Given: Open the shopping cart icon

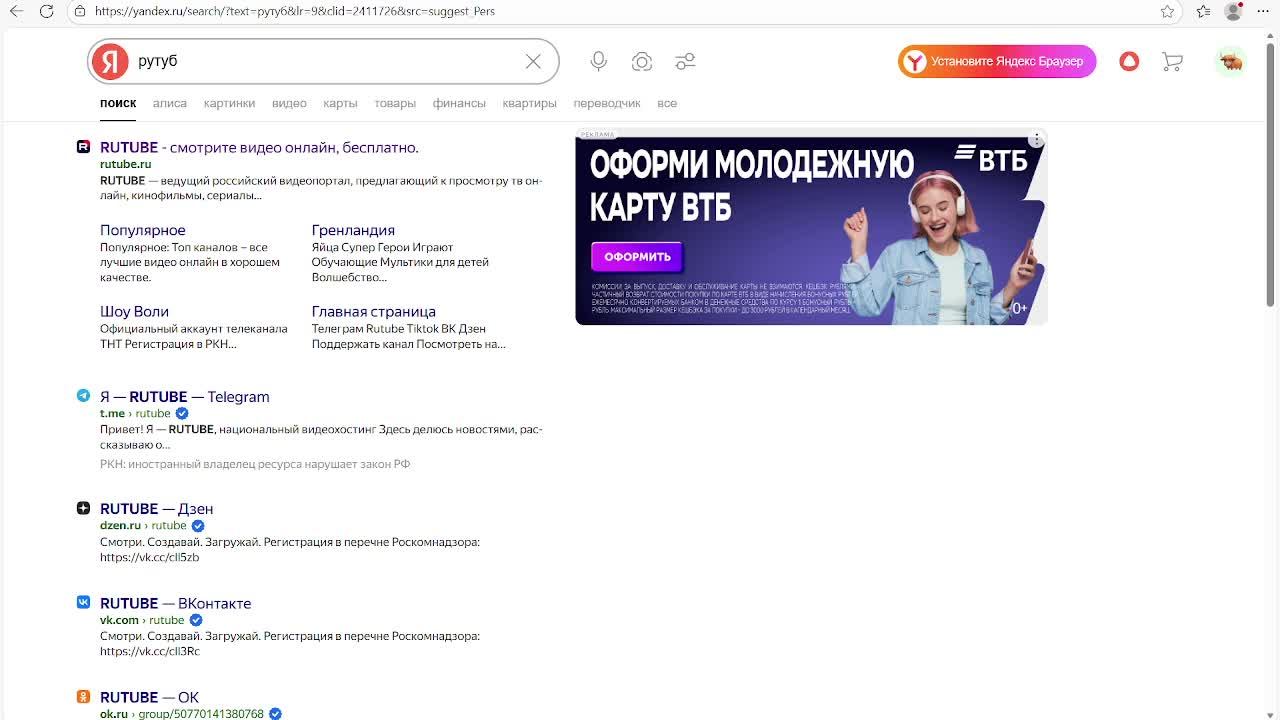Looking at the screenshot, I should [x=1173, y=61].
